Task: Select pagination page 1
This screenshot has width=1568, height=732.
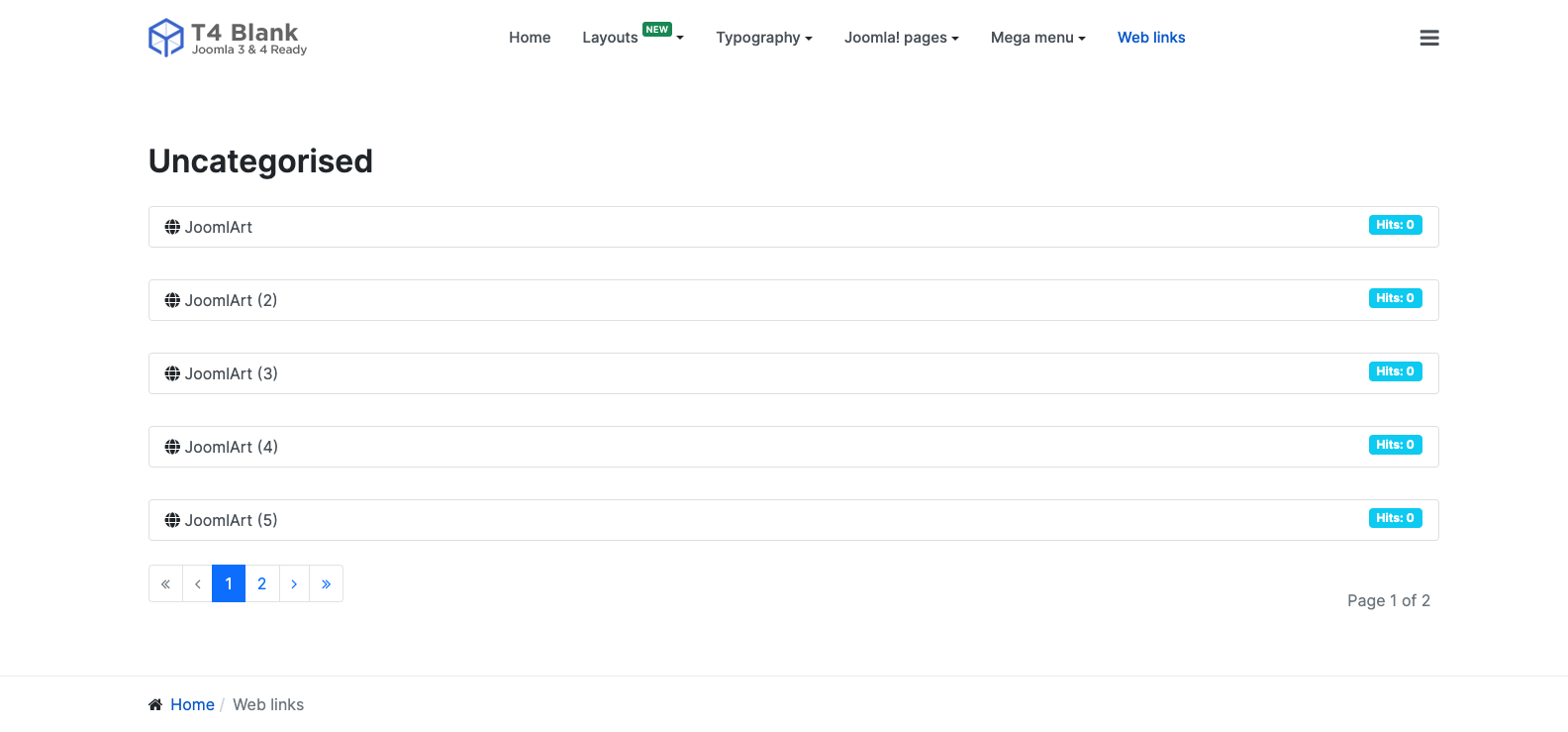Action: pyautogui.click(x=229, y=583)
